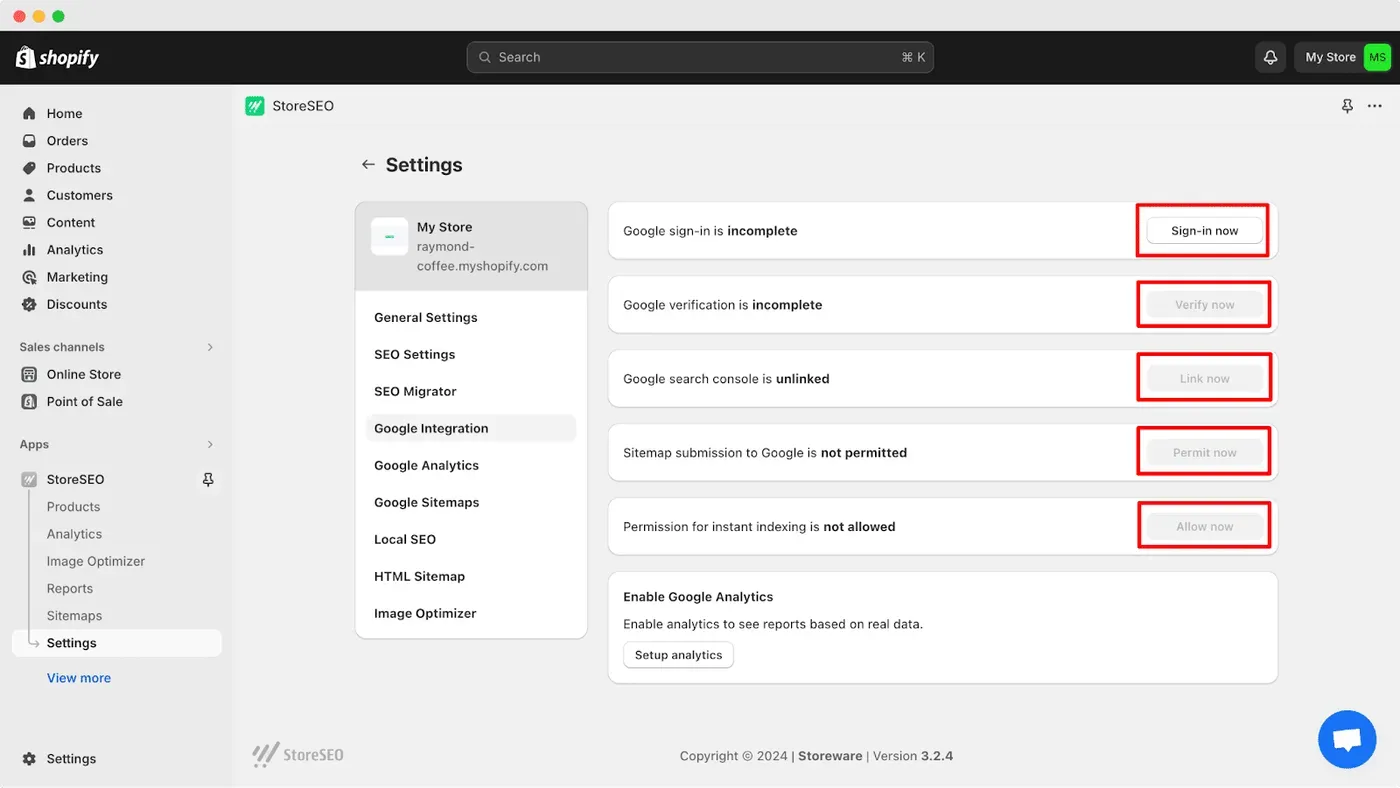Select the SEO Migrator tab

(471, 391)
